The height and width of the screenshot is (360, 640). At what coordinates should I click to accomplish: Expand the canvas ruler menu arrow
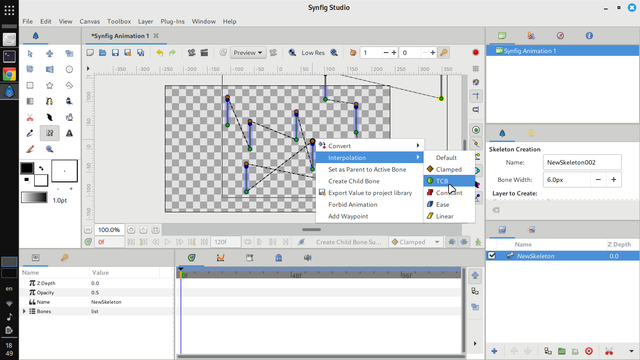(x=88, y=69)
